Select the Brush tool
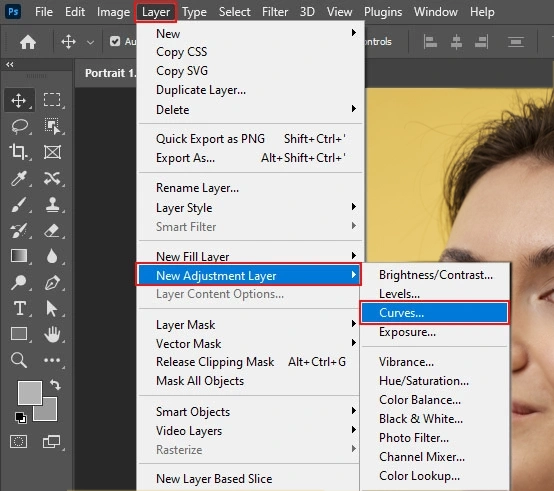The height and width of the screenshot is (491, 554). pyautogui.click(x=19, y=205)
